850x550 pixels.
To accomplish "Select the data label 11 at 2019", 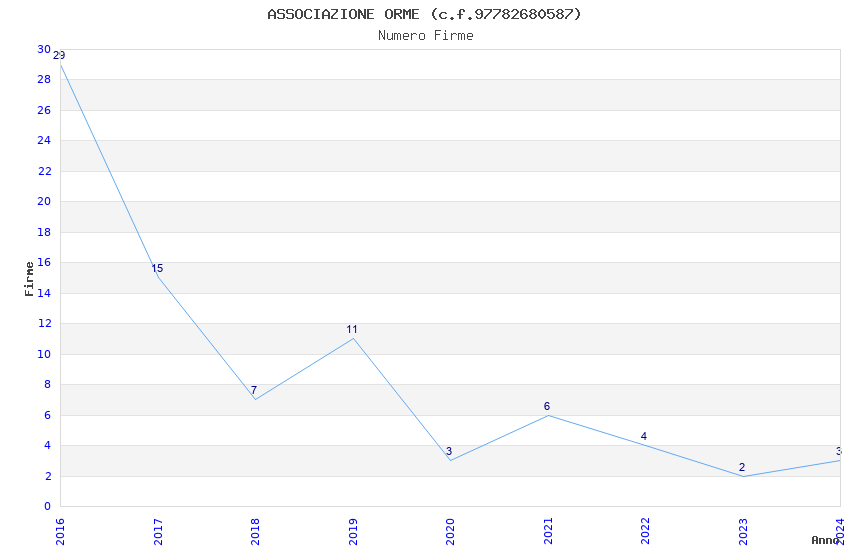I will (352, 329).
